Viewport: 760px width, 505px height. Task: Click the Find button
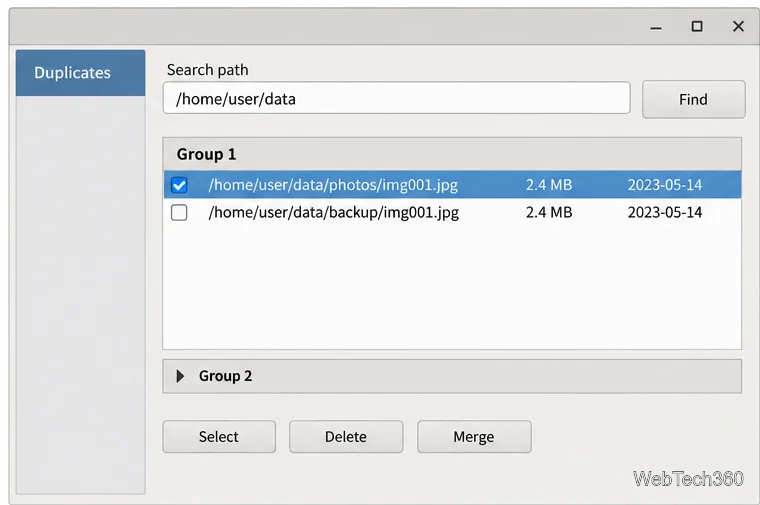[694, 99]
